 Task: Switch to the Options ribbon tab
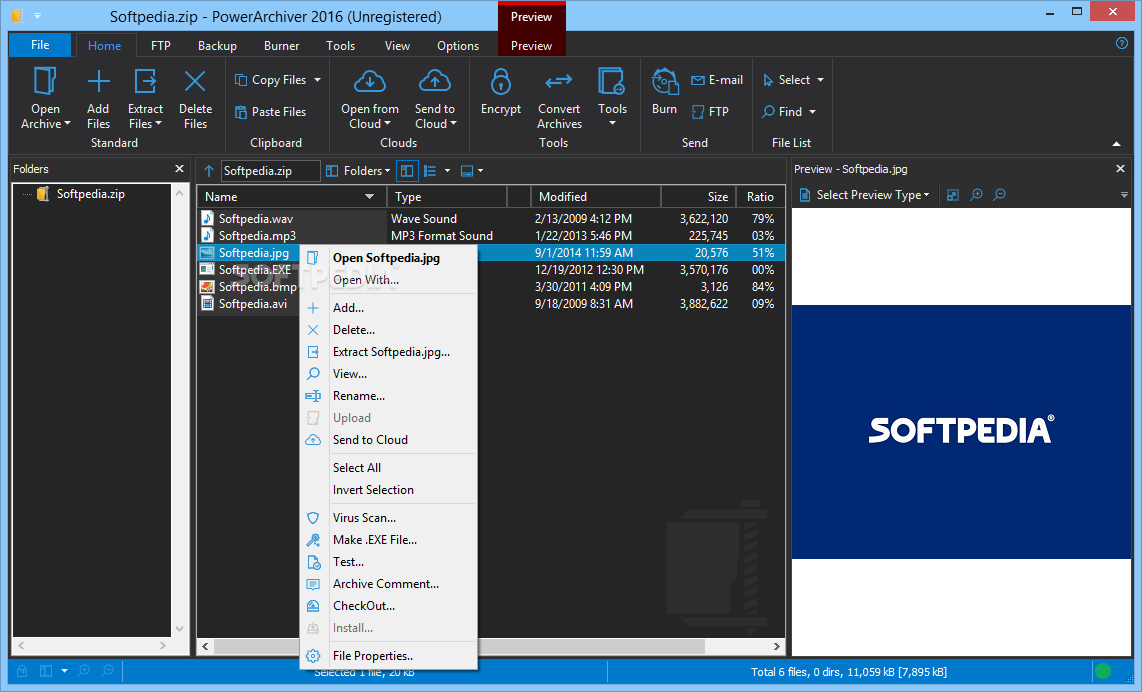[x=458, y=45]
